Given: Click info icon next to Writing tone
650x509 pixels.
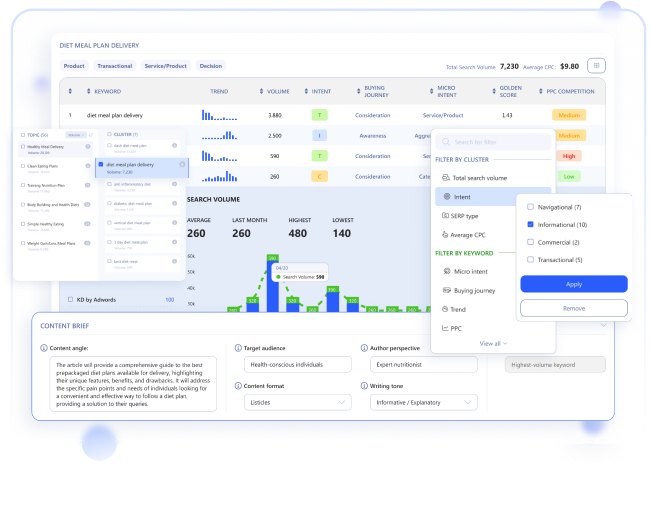Looking at the screenshot, I should tap(364, 385).
